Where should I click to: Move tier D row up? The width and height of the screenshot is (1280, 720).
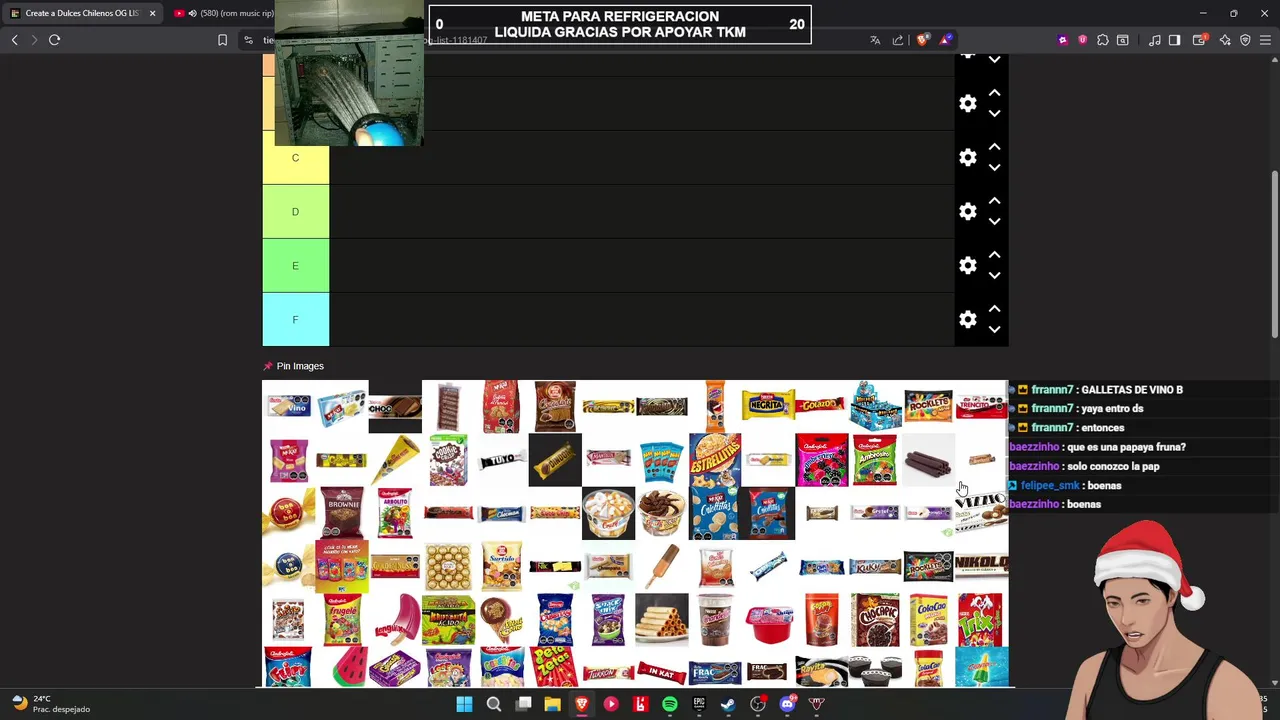click(994, 201)
